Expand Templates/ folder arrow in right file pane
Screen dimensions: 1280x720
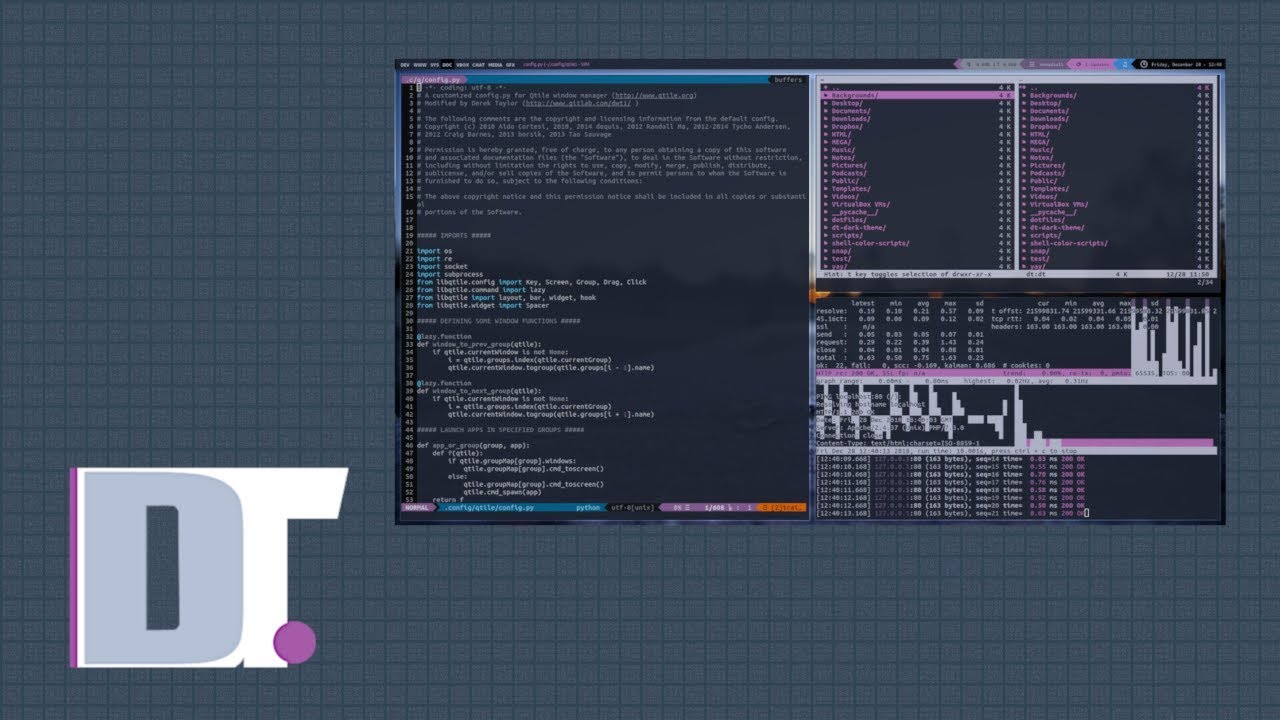point(1025,189)
